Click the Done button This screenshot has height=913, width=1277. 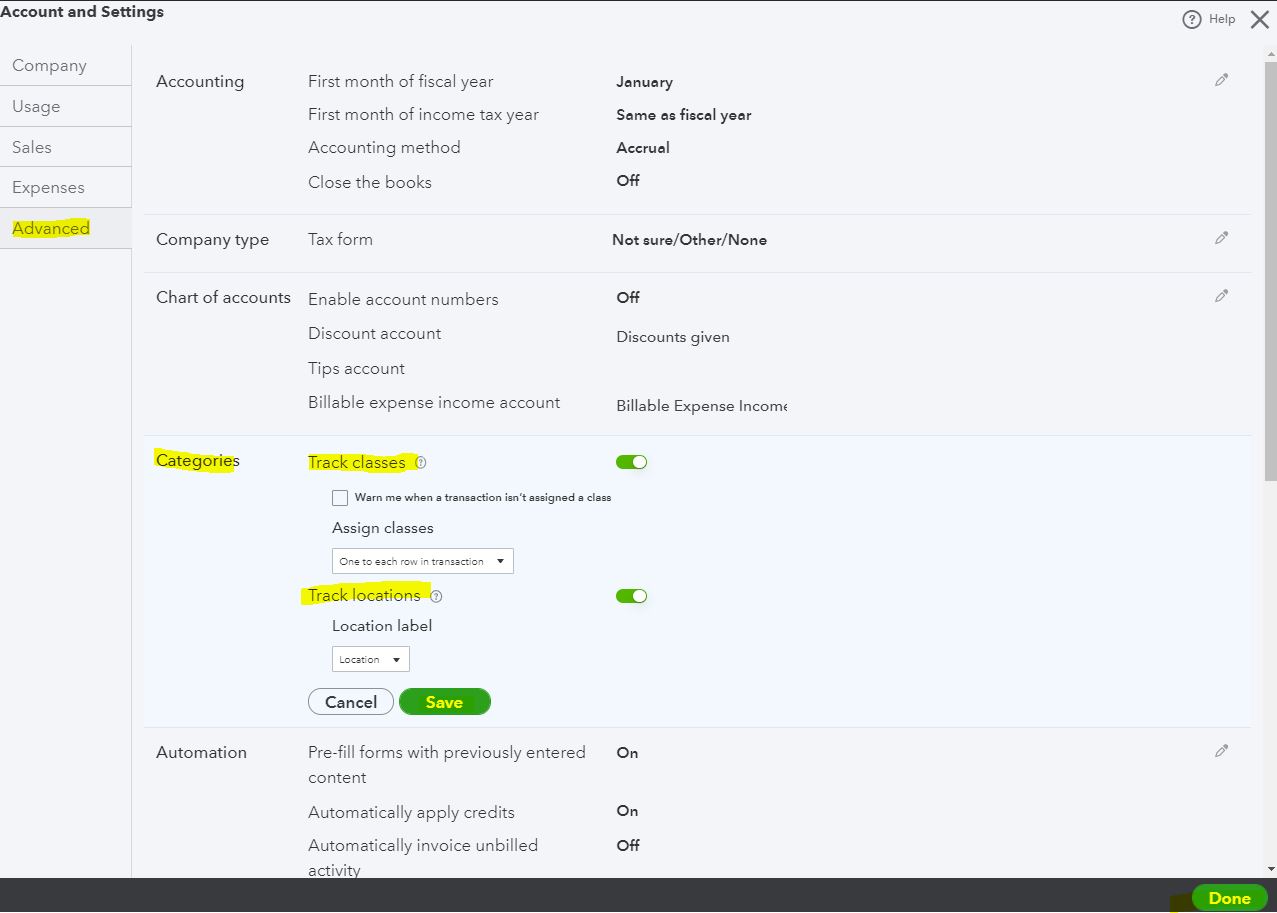tap(1228, 898)
